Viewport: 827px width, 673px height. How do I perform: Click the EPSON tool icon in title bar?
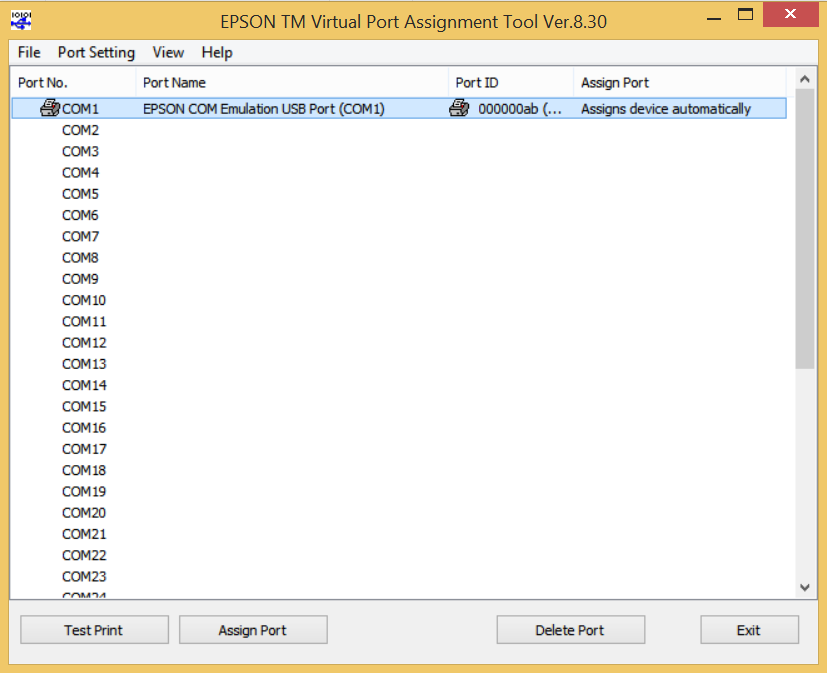21,21
